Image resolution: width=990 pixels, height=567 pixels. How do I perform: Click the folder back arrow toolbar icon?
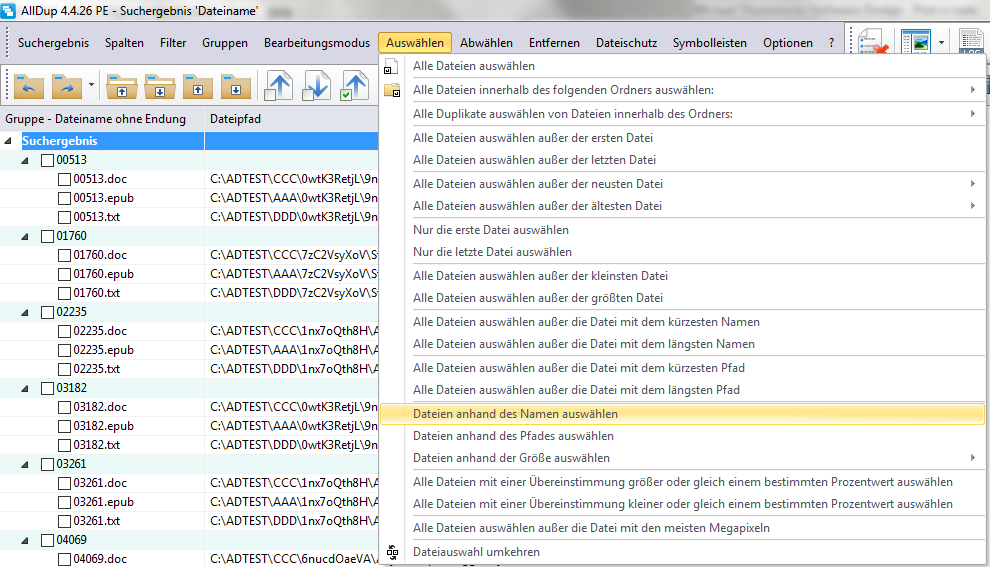pos(28,85)
